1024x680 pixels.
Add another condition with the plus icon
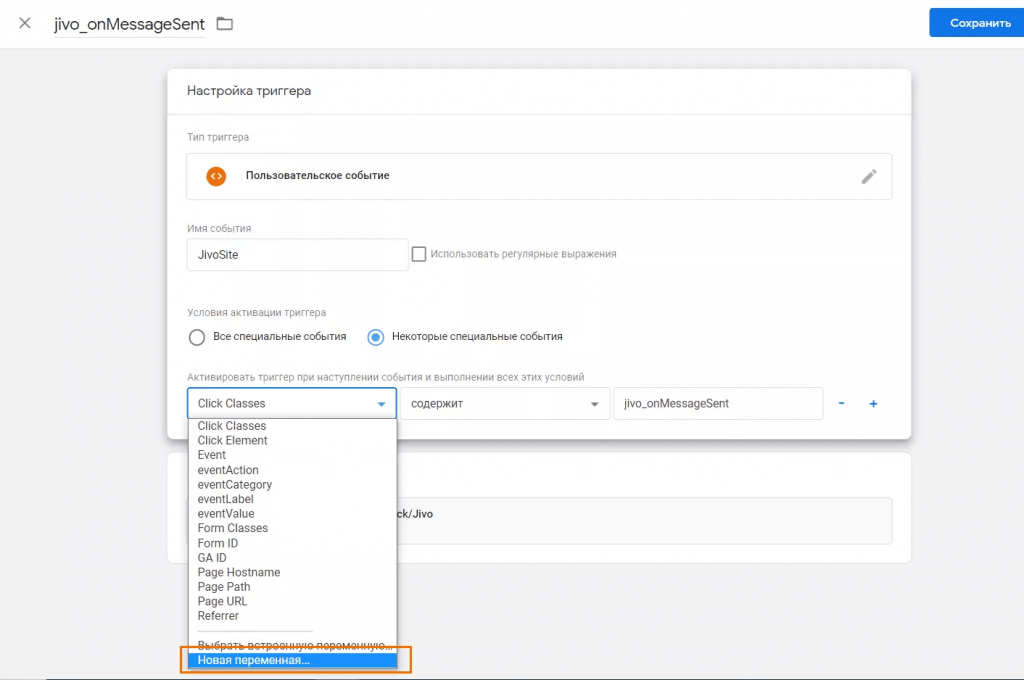click(872, 403)
